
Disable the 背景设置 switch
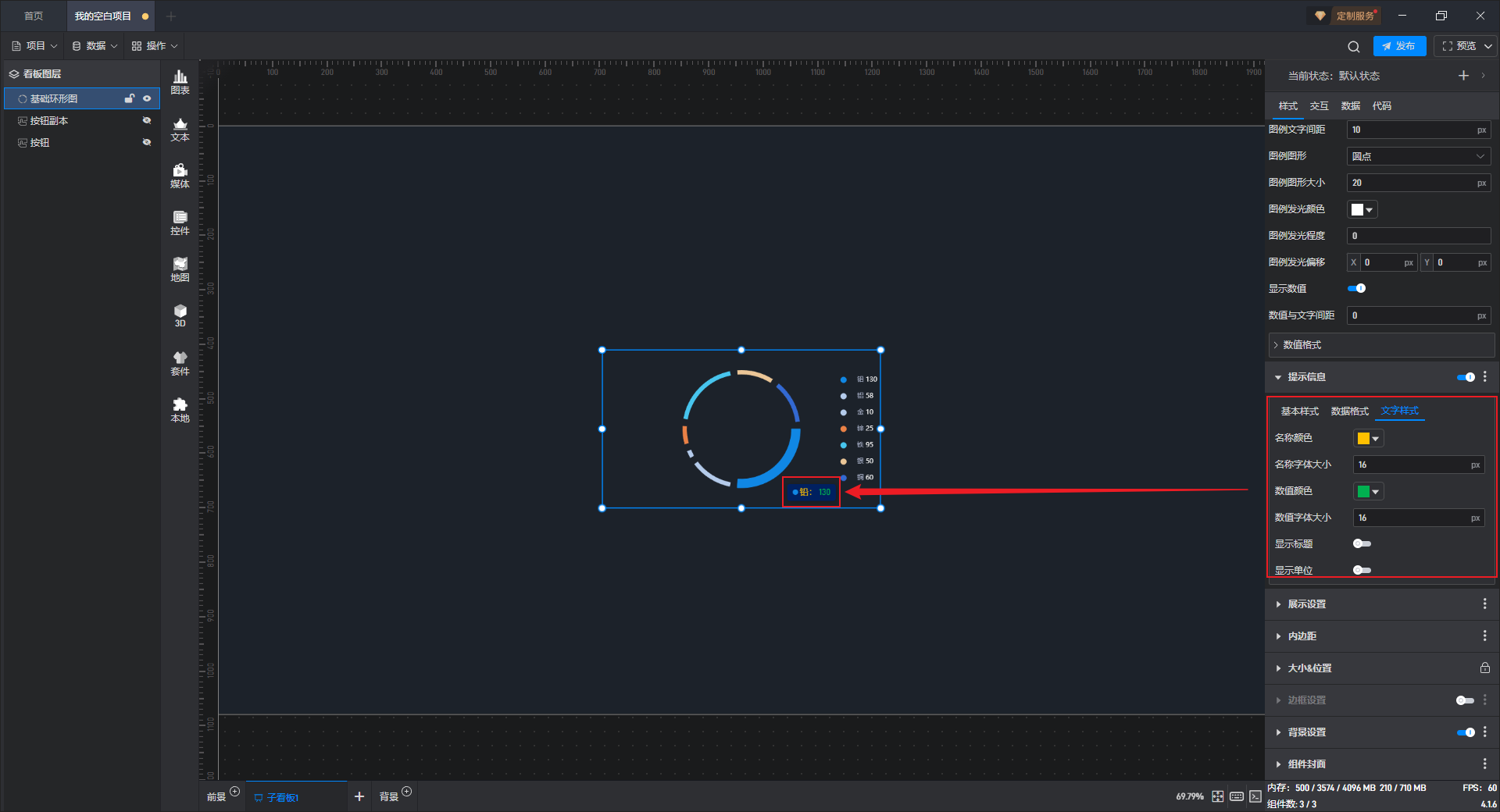1466,732
